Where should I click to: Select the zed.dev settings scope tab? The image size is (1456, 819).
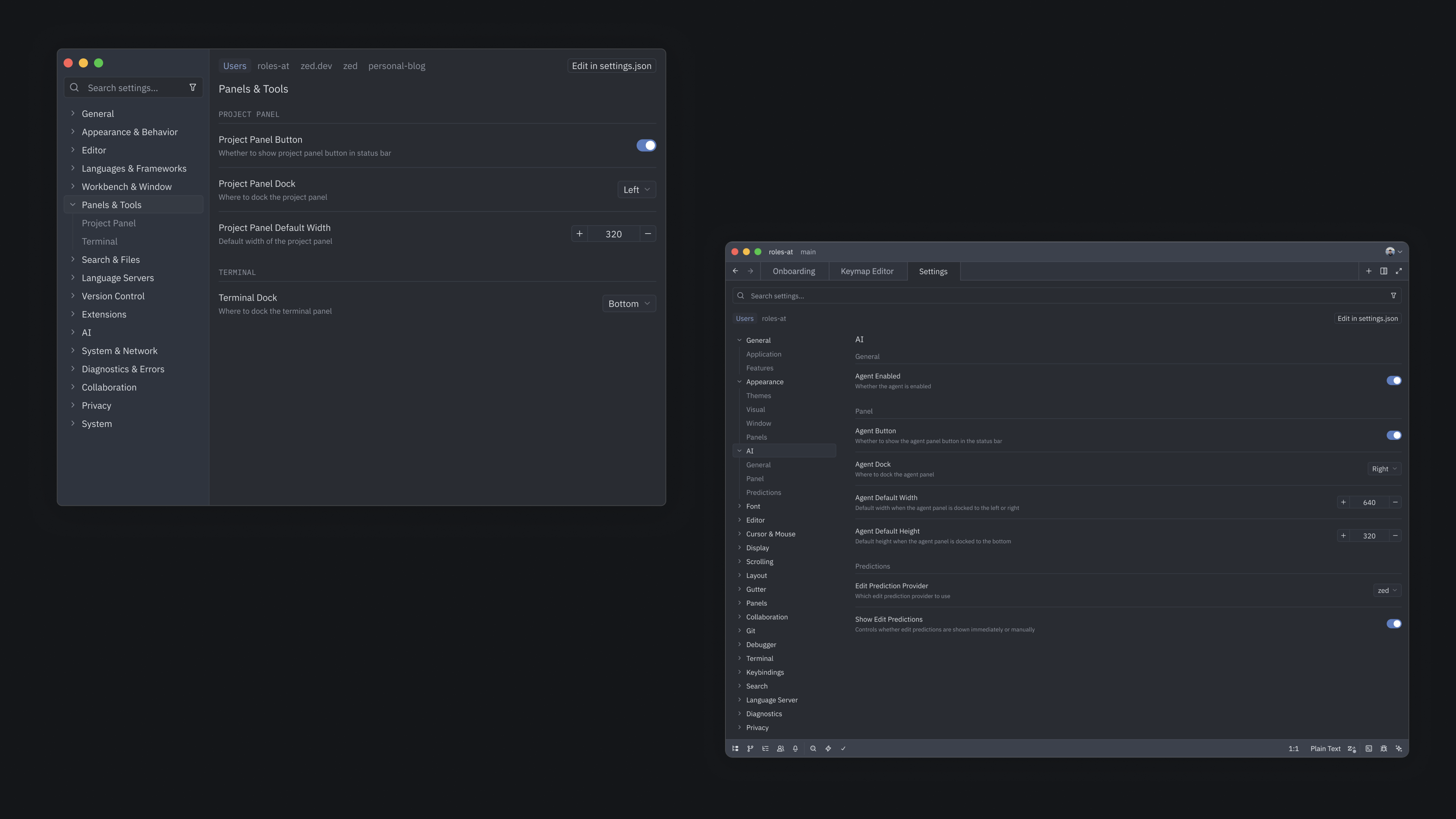316,66
